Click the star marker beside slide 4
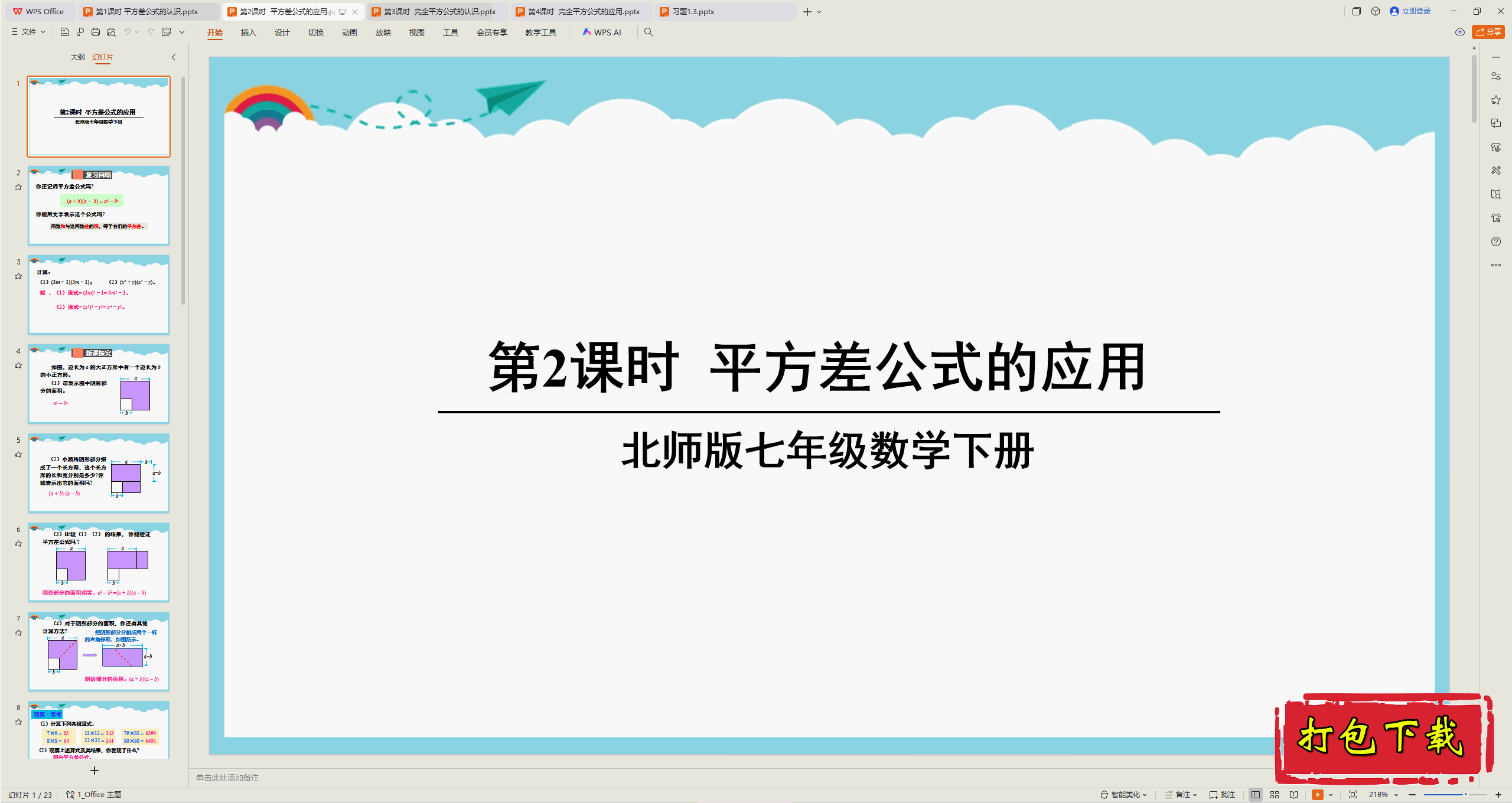The width and height of the screenshot is (1512, 803). coord(18,365)
